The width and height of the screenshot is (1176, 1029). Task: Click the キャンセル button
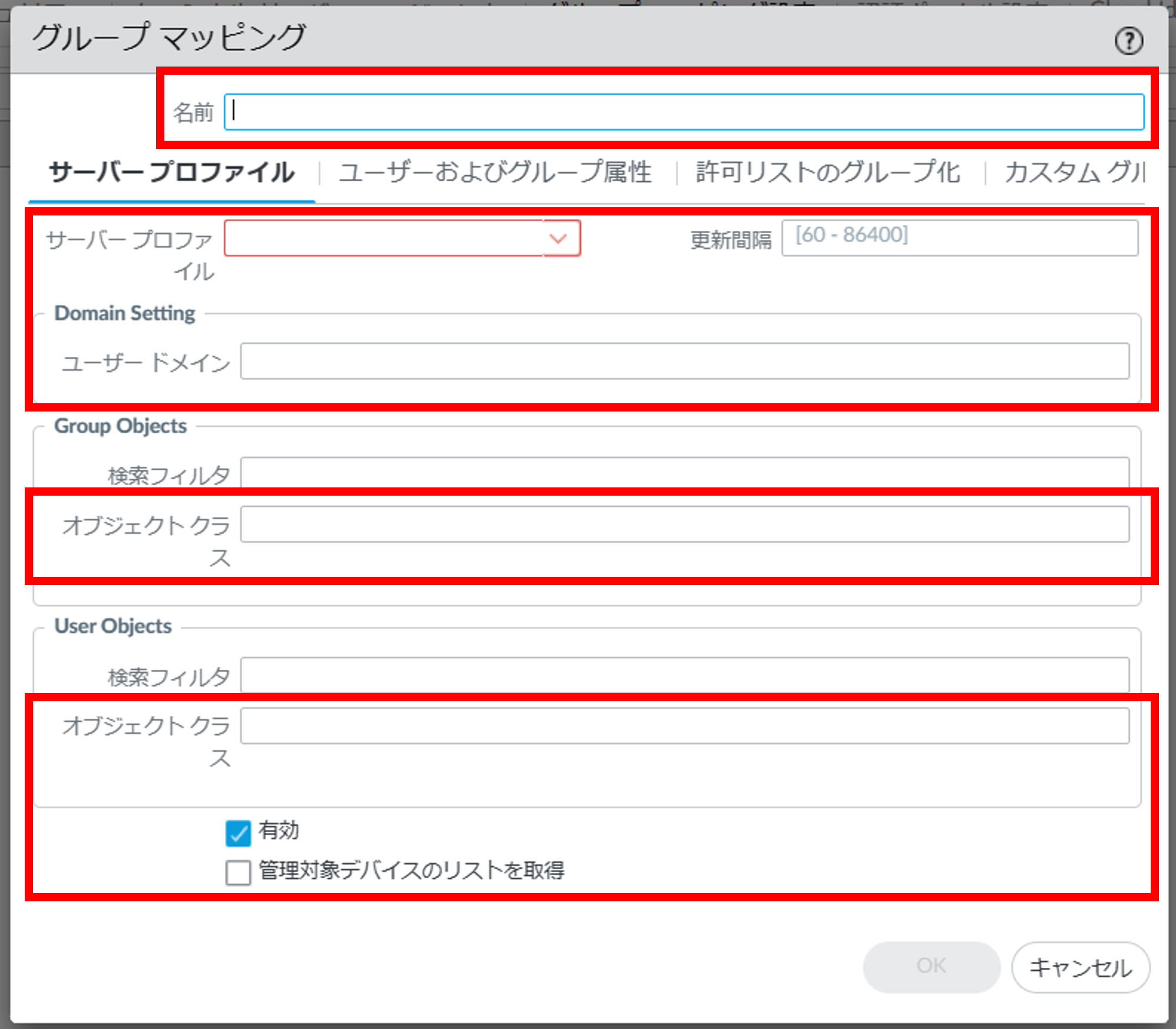(x=1080, y=967)
